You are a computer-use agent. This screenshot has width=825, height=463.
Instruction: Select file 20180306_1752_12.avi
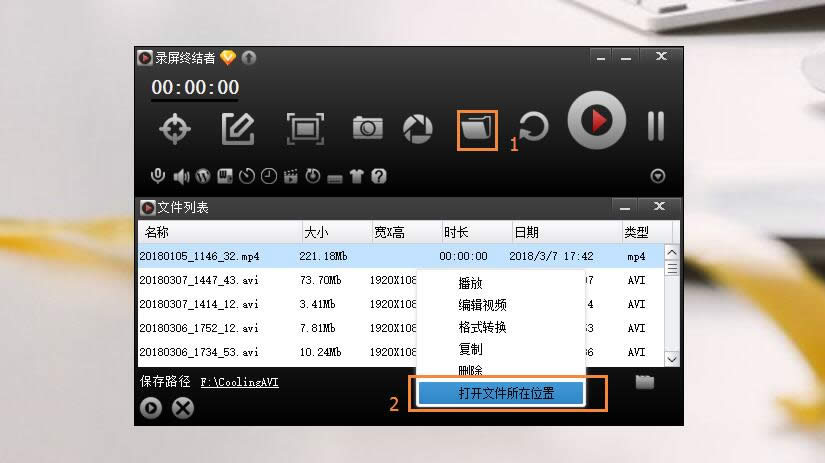point(199,328)
